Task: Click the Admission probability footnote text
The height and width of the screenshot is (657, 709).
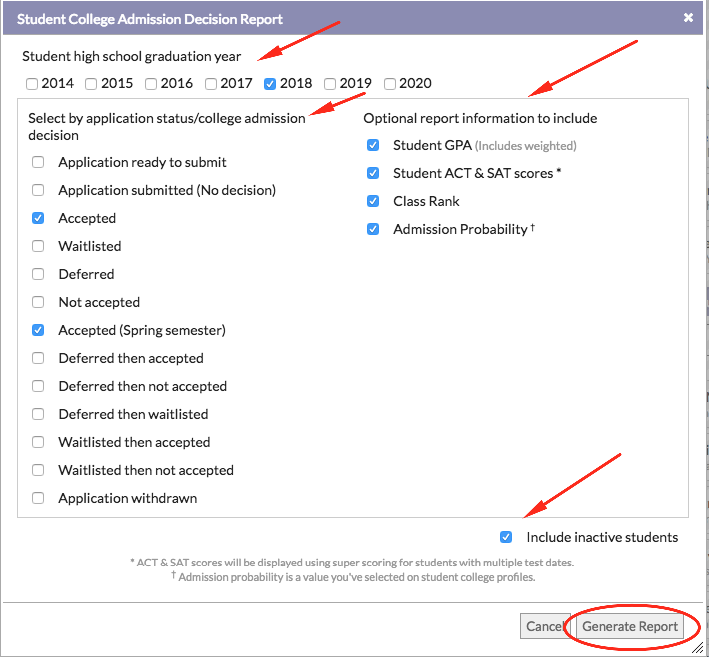Action: point(353,577)
